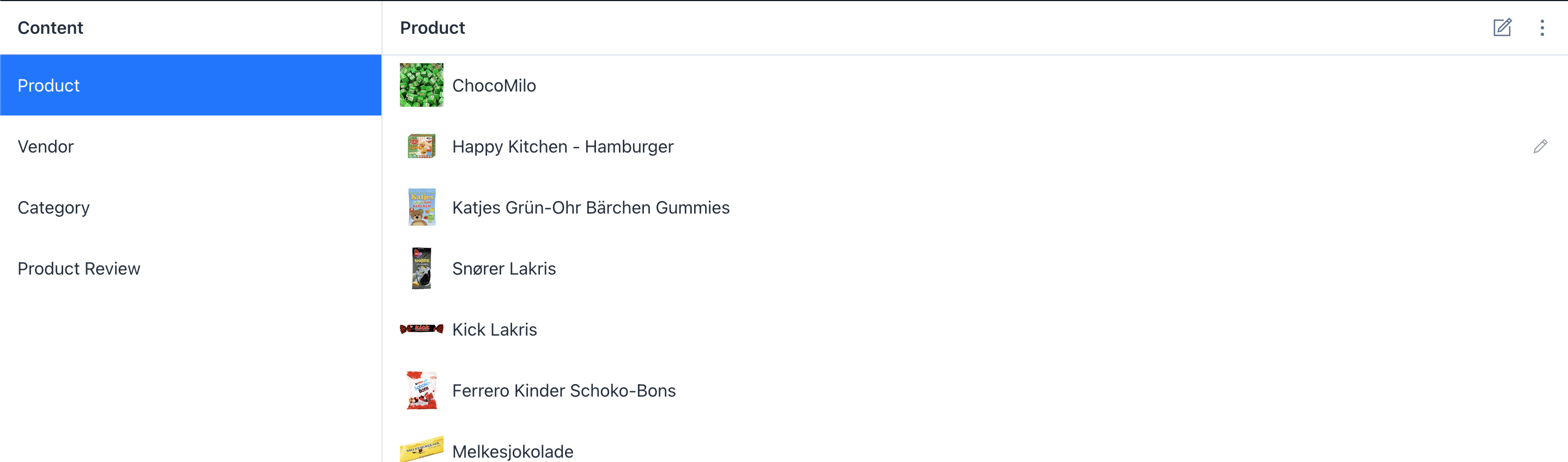This screenshot has width=1568, height=462.
Task: Select Product in the Content list
Action: (x=191, y=85)
